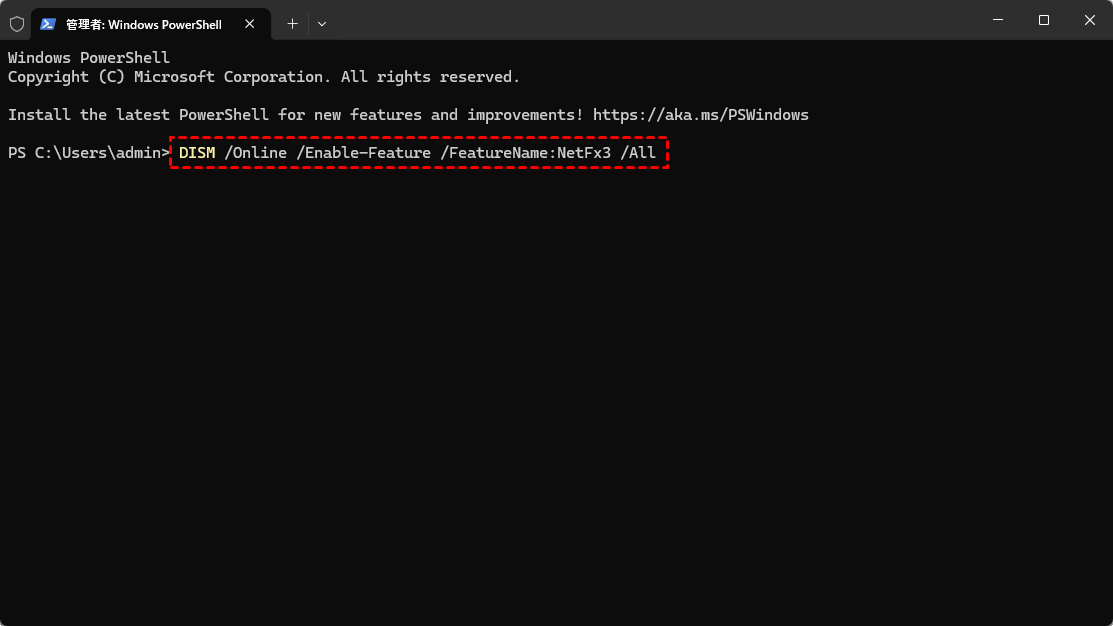The image size is (1113, 626).
Task: Click the /Enable-Feature parameter text
Action: 363,153
